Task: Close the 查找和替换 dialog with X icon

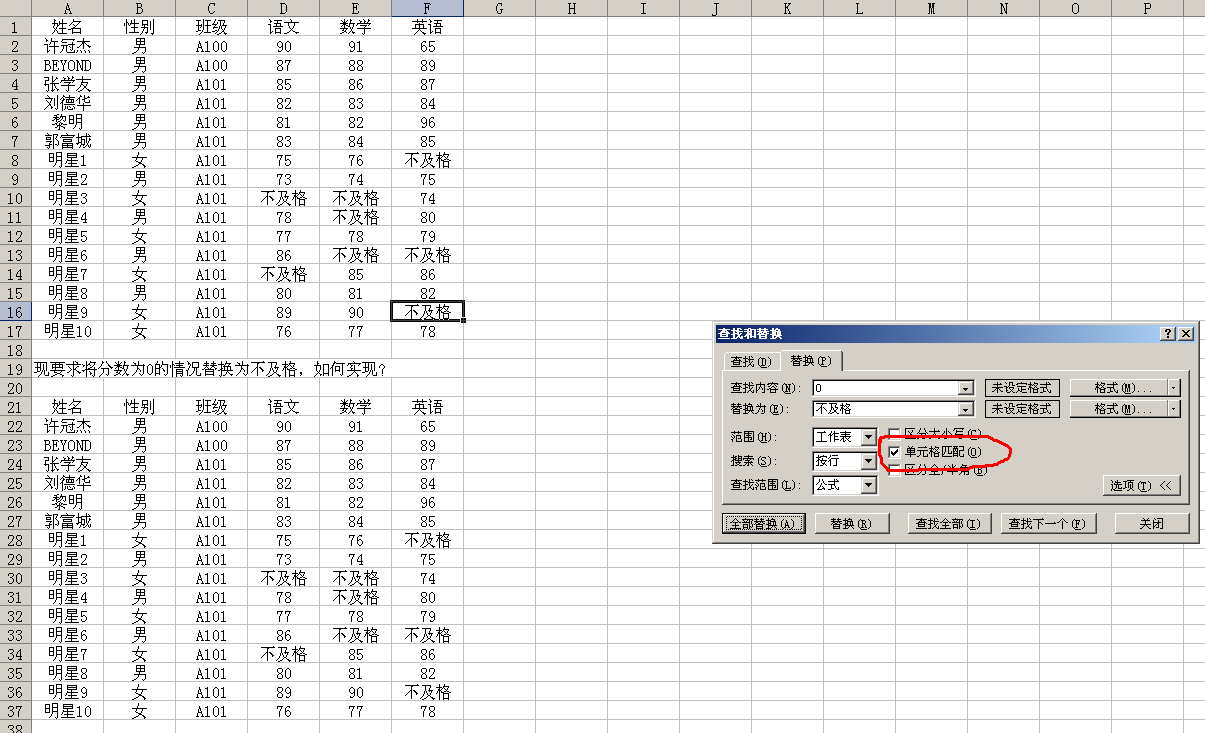Action: (x=1185, y=334)
